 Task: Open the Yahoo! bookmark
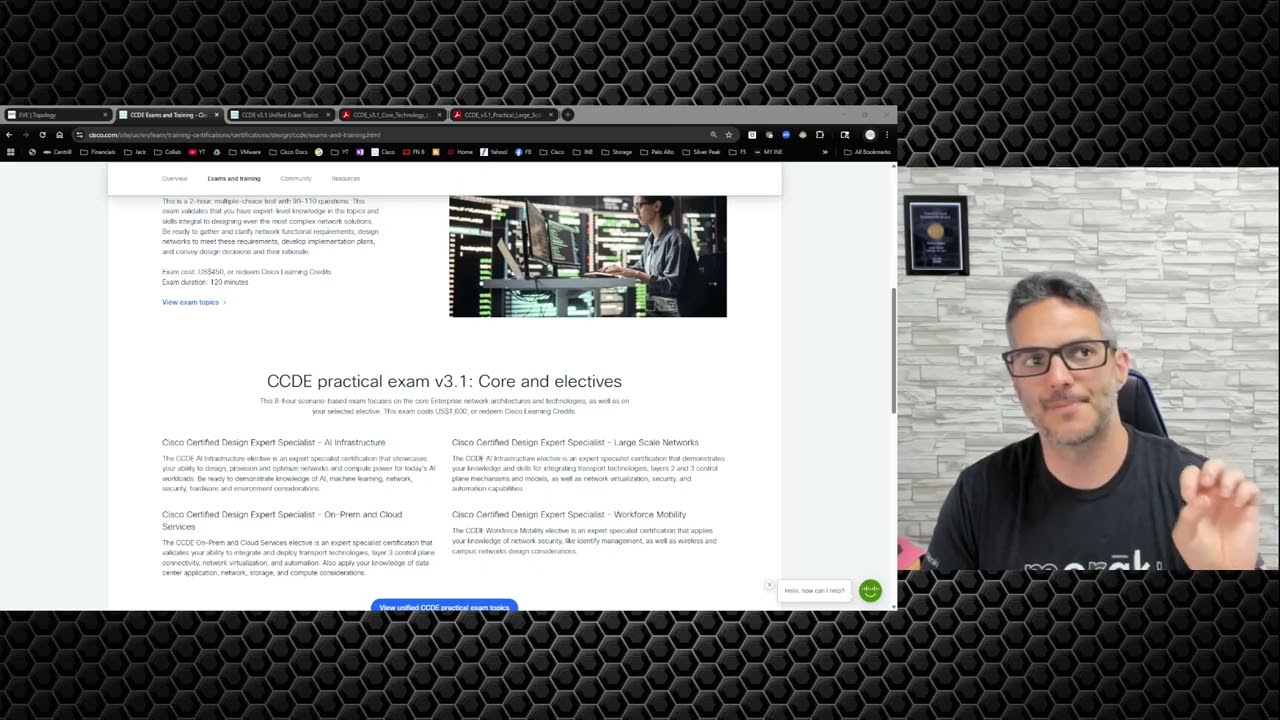pos(494,152)
